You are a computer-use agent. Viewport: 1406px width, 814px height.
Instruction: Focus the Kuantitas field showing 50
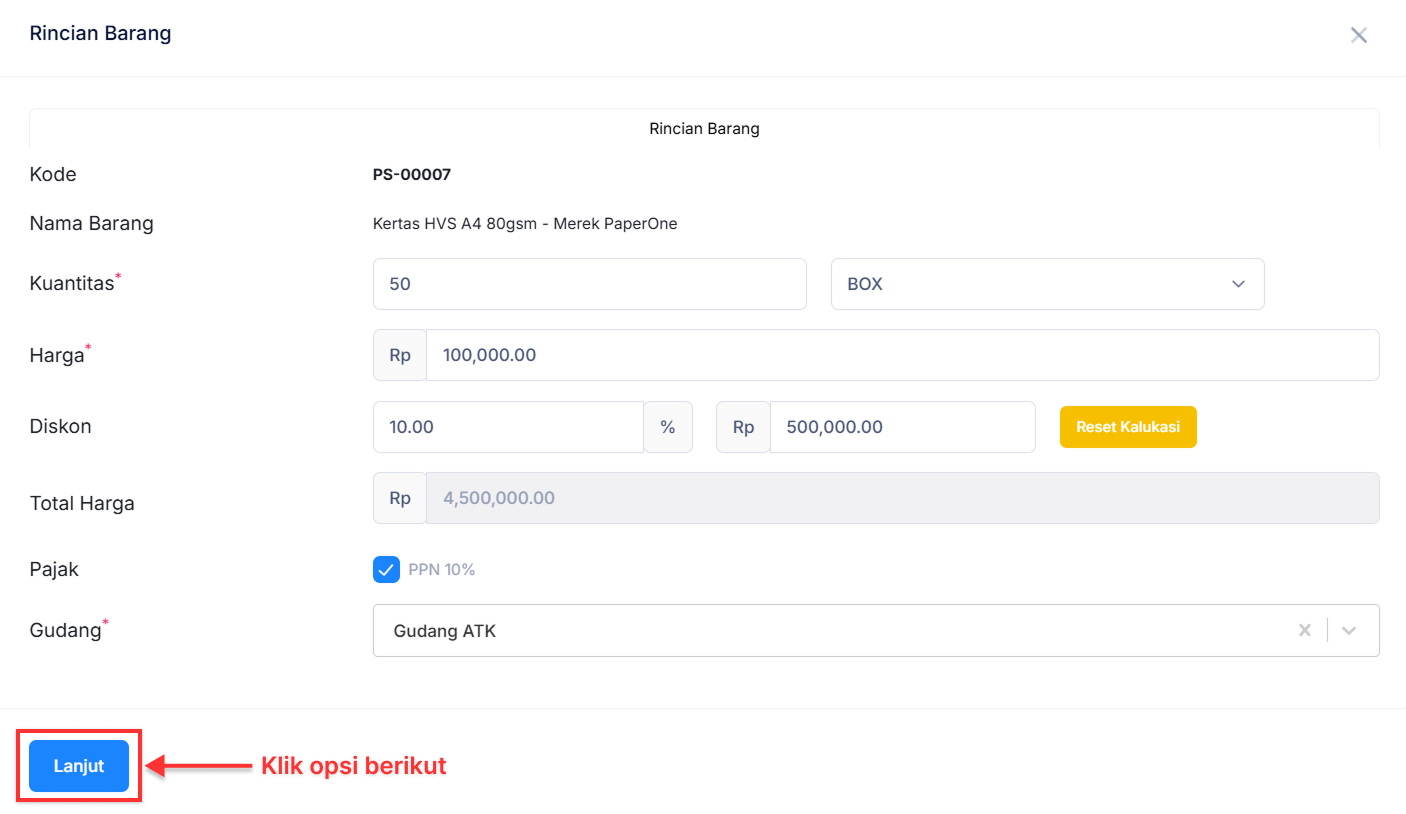589,284
